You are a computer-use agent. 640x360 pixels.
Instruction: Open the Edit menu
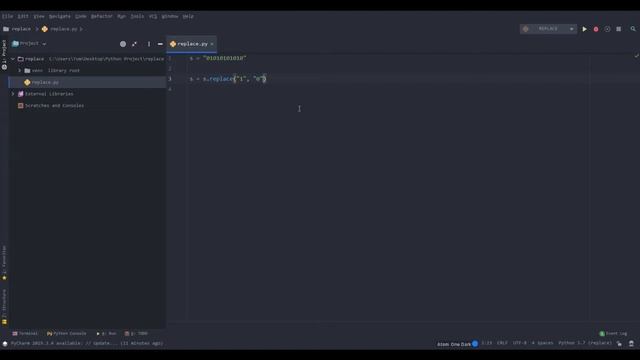[23, 16]
